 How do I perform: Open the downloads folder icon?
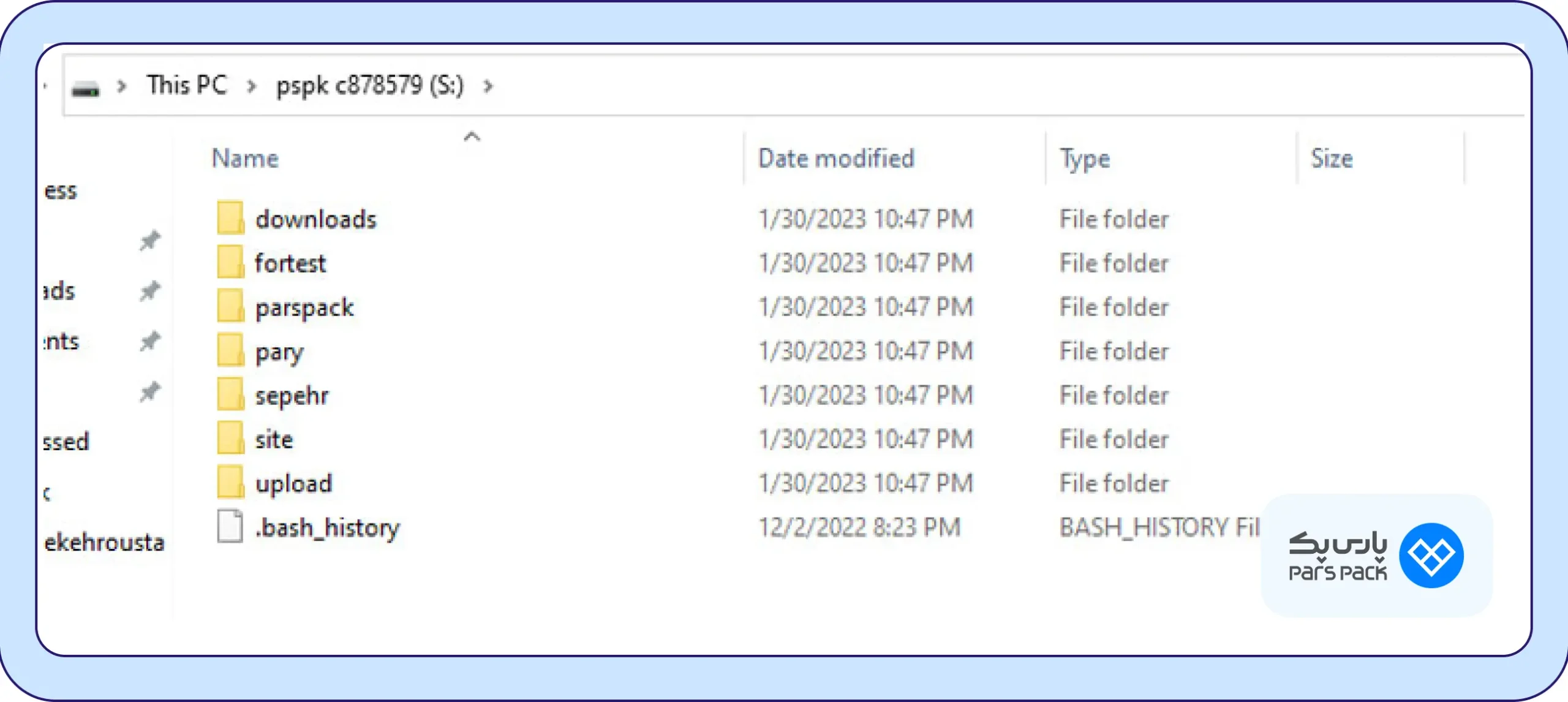(230, 218)
